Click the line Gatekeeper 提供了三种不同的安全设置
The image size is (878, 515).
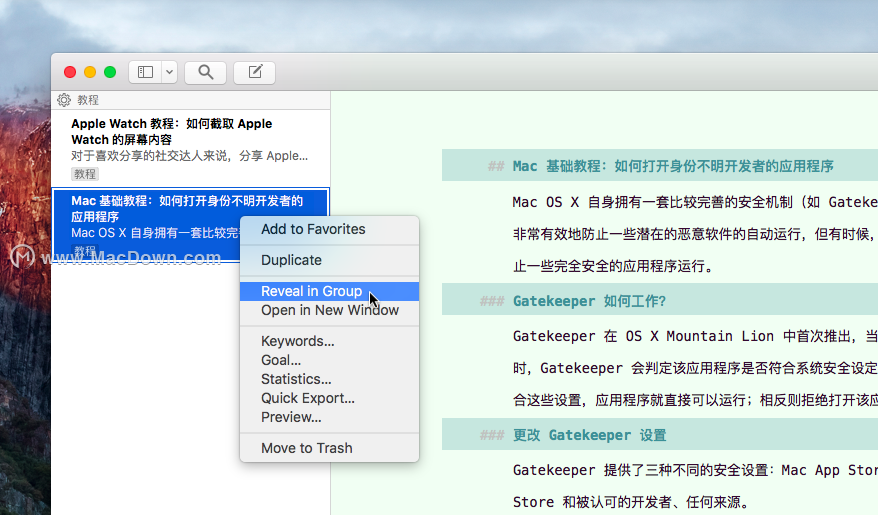695,470
